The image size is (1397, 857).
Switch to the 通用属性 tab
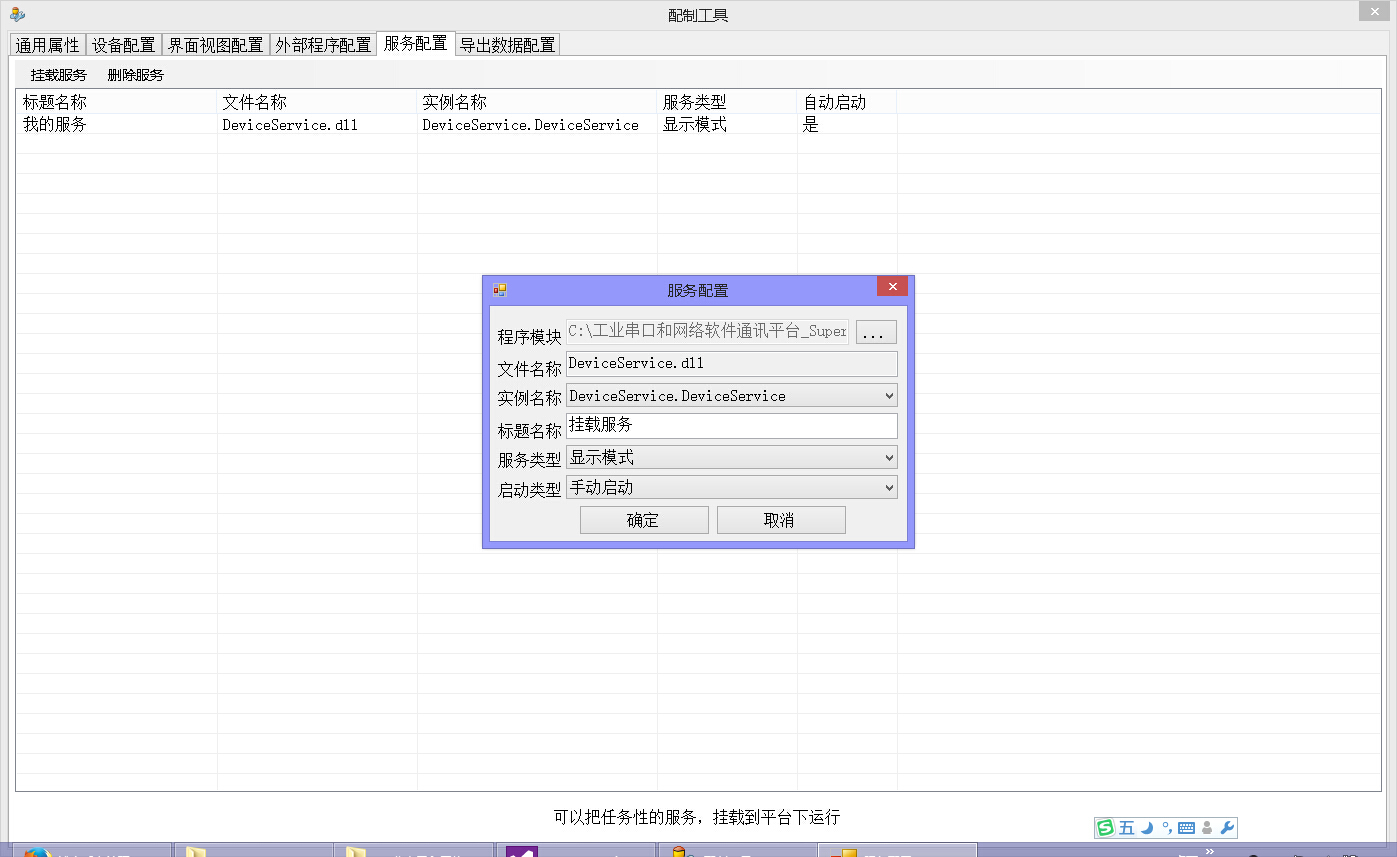(x=47, y=45)
